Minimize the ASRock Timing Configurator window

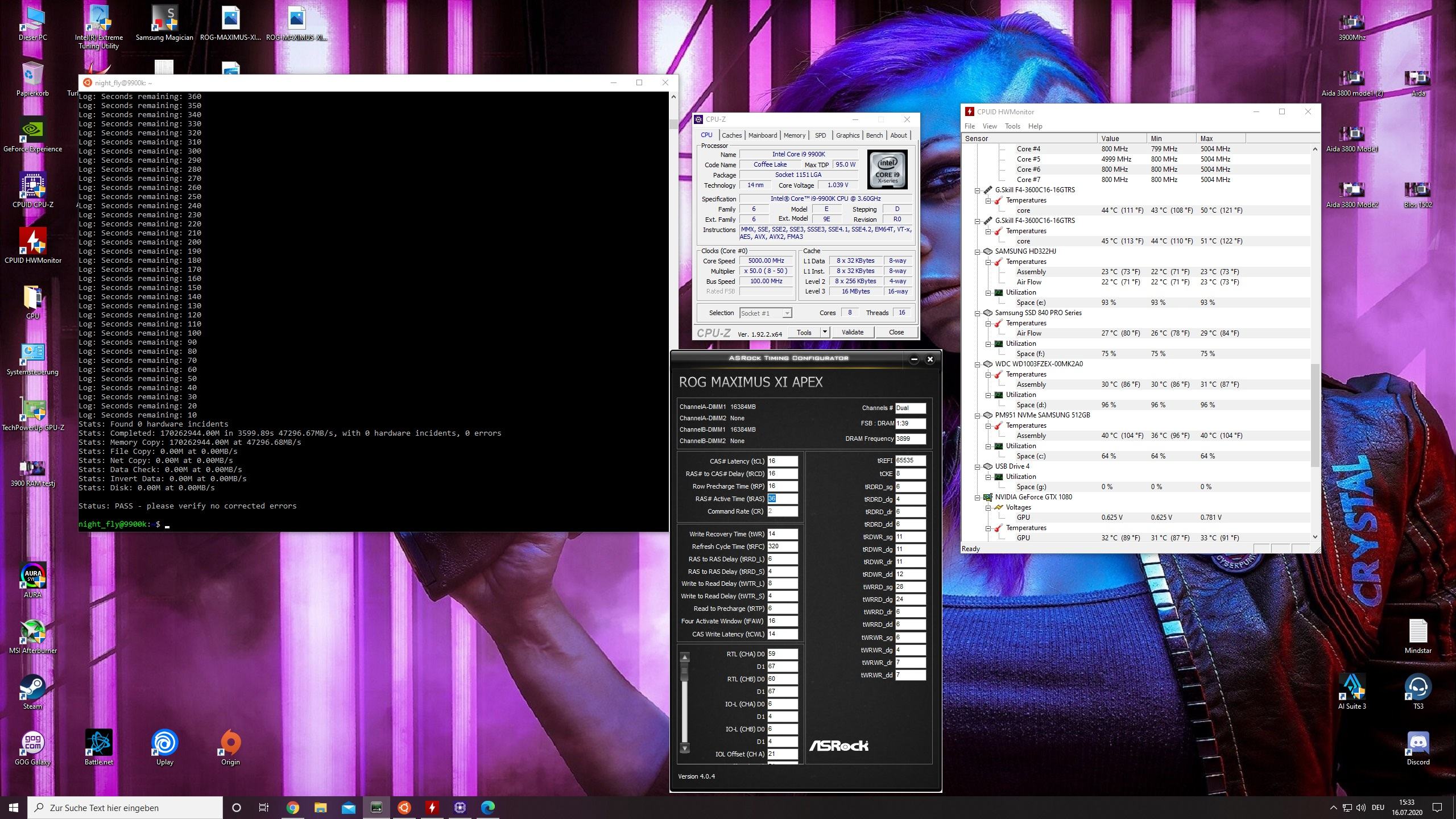(x=914, y=359)
